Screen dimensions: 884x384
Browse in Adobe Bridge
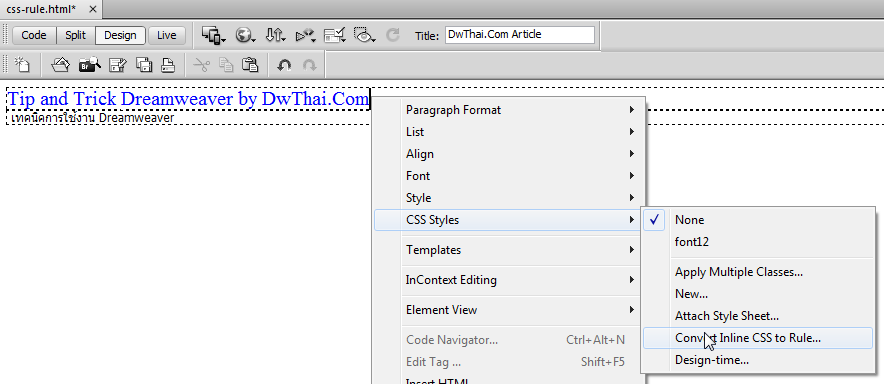[90, 65]
